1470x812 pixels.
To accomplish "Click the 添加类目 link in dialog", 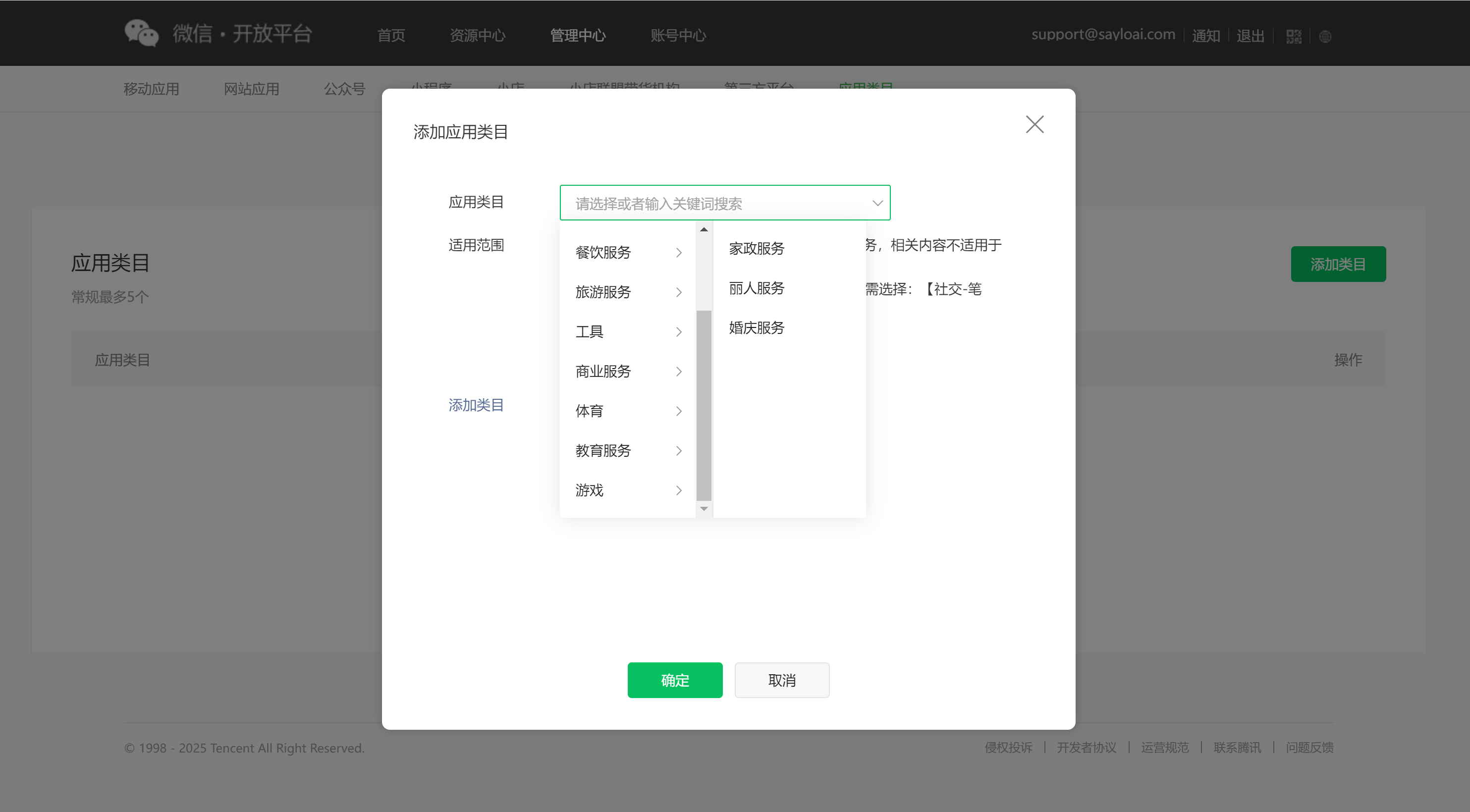I will click(x=476, y=405).
